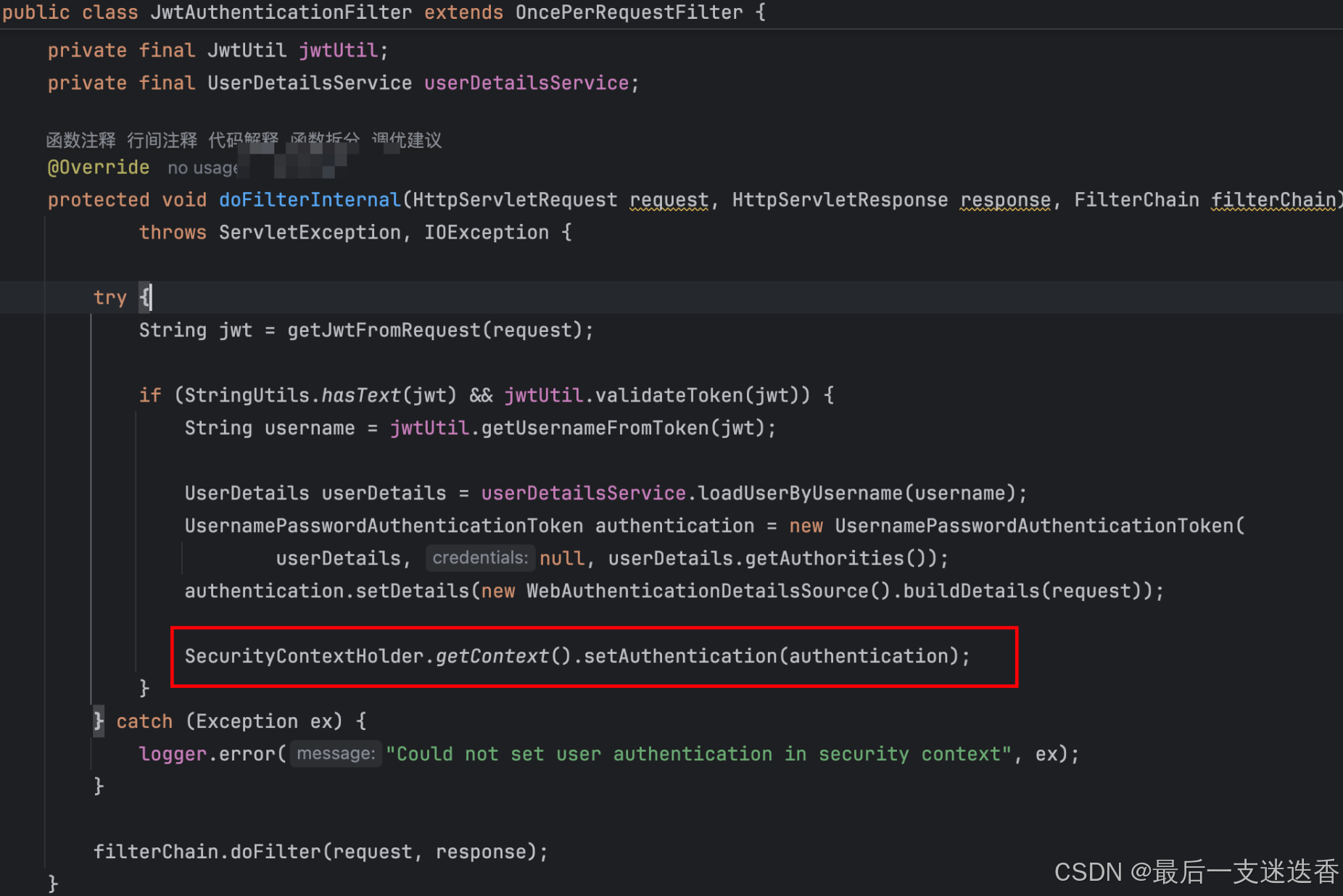Click the getUsernameFromToken(jwt) call
Screen dimensions: 1343x896
(623, 428)
